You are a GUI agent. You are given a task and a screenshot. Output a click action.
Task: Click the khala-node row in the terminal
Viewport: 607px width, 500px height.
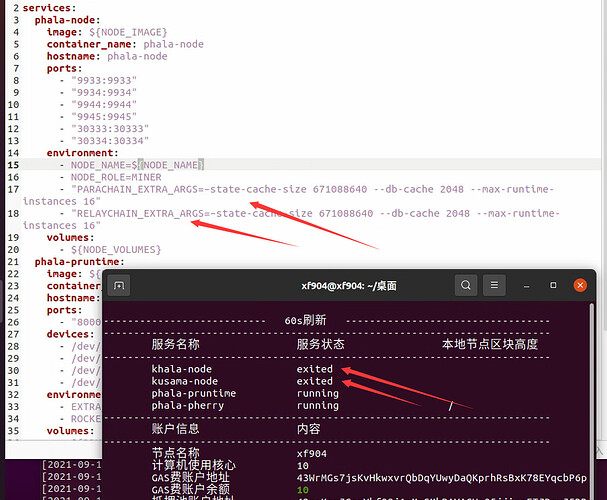(182, 369)
